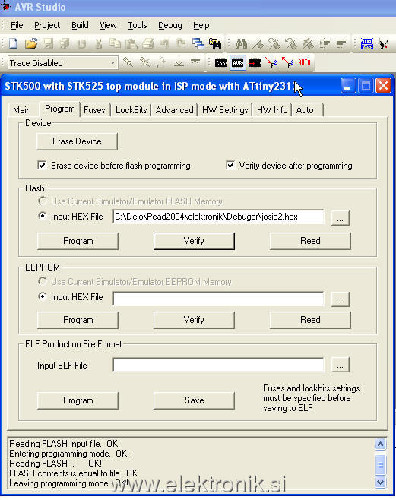Click Program button in the EEPROM section
This screenshot has width=396, height=500.
(78, 320)
